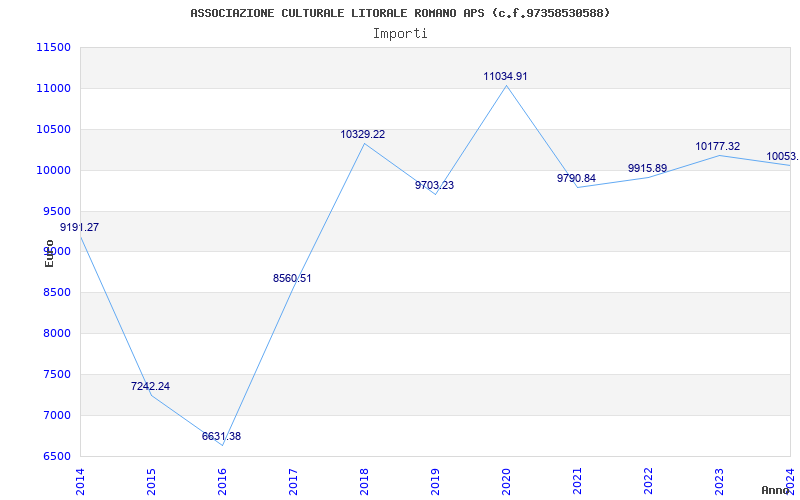Click y-axis tick label 9500
The height and width of the screenshot is (500, 800).
pos(56,211)
